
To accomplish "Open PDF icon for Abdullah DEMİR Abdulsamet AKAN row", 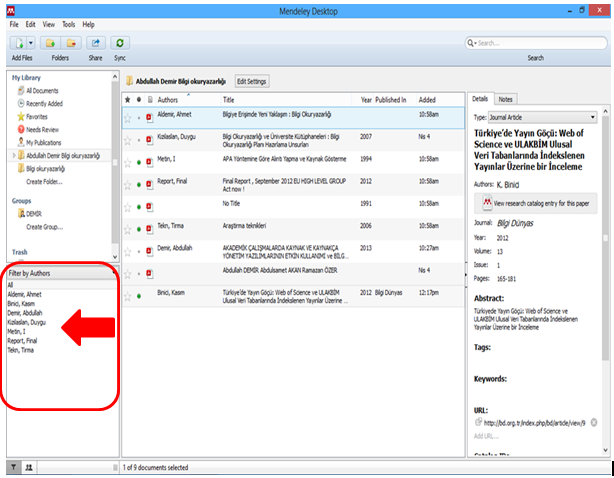I will (150, 274).
